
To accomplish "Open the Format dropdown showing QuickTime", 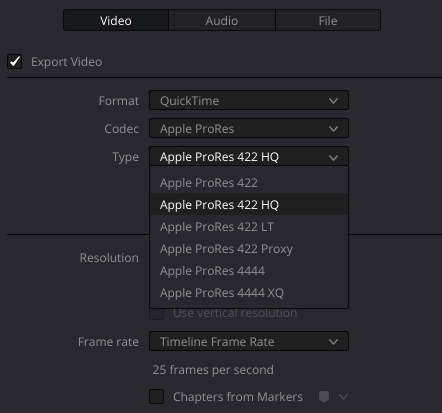I will pos(249,100).
